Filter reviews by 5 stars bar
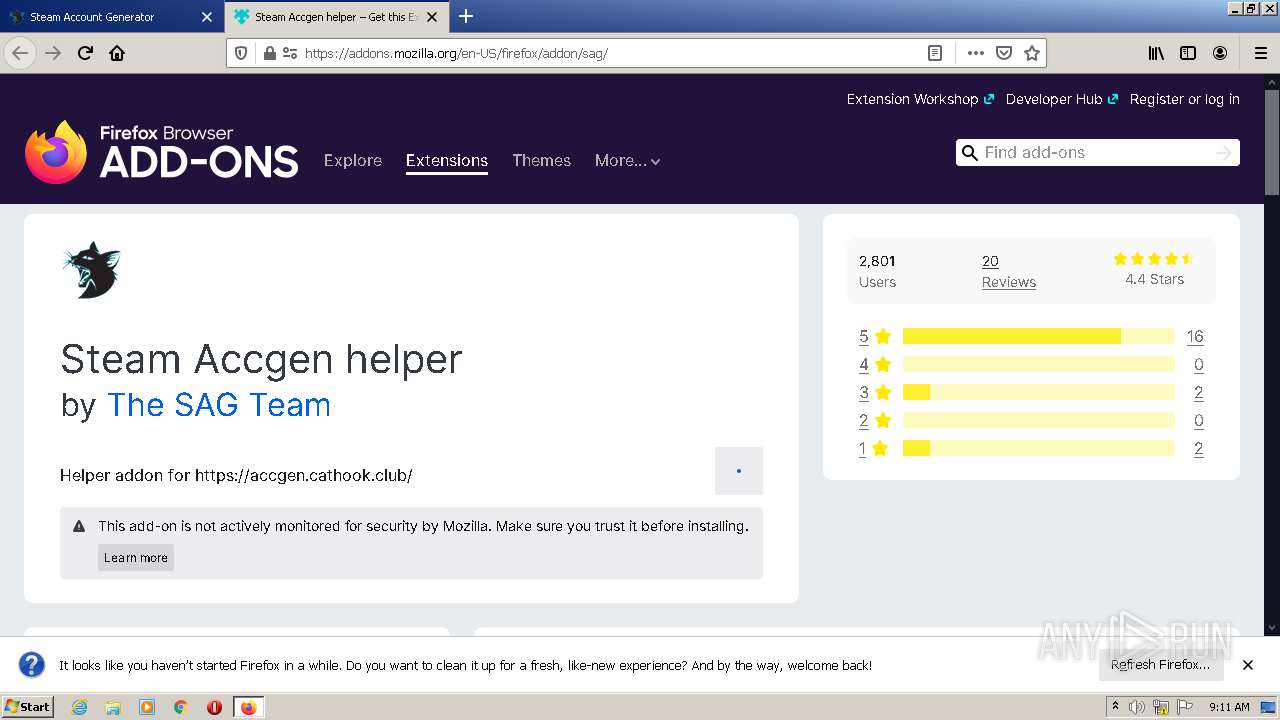This screenshot has height=720, width=1280. point(1038,336)
